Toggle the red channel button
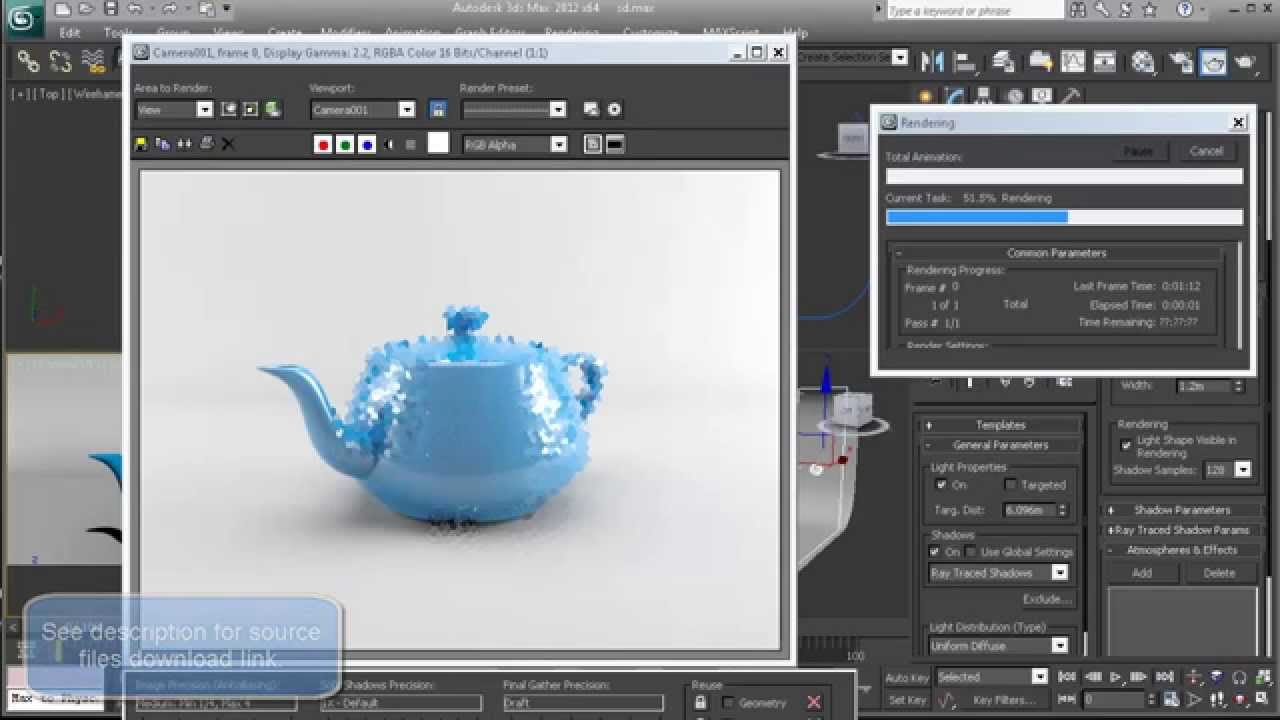This screenshot has height=720, width=1280. coord(323,144)
